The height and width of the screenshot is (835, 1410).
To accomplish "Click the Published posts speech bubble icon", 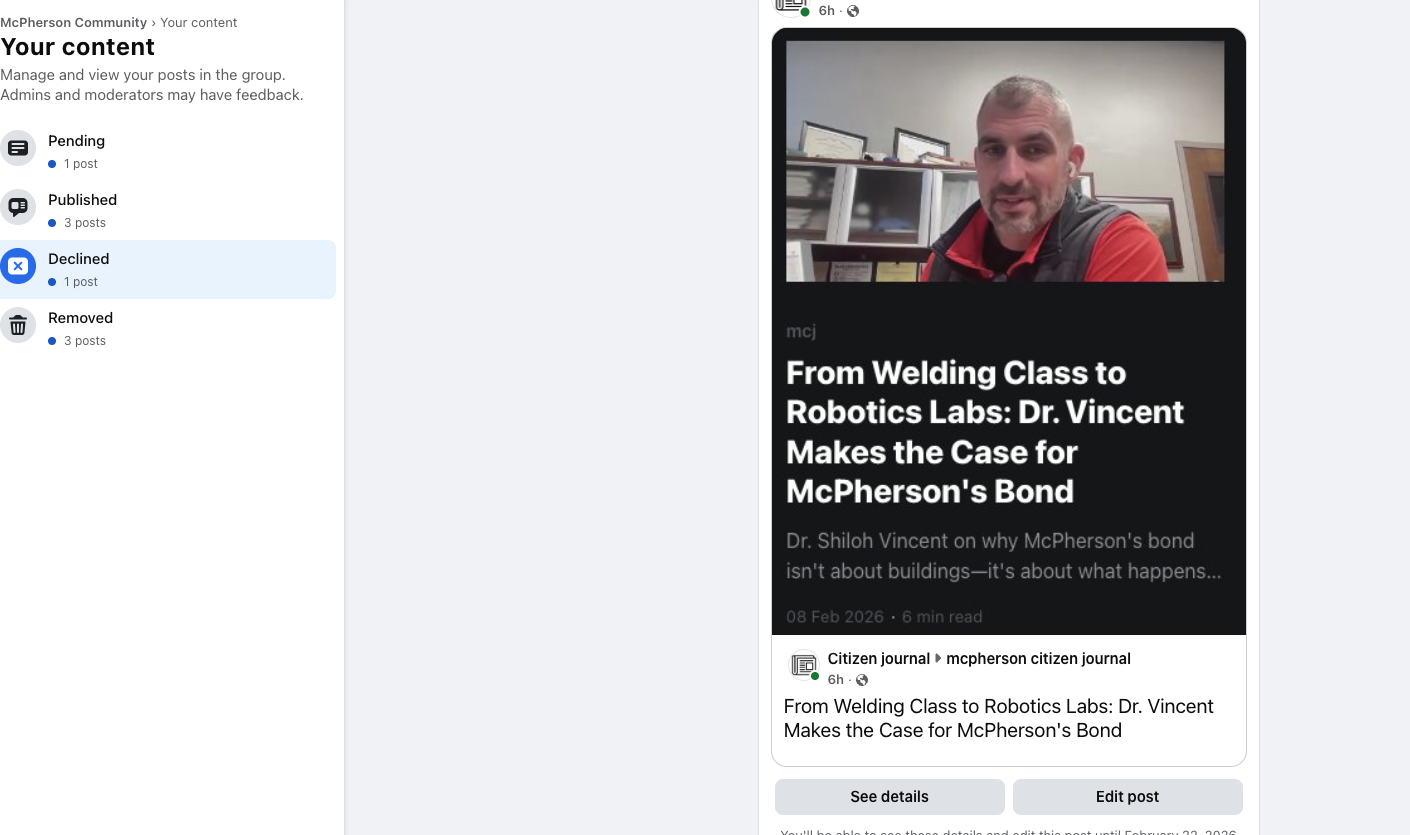I will (18, 207).
